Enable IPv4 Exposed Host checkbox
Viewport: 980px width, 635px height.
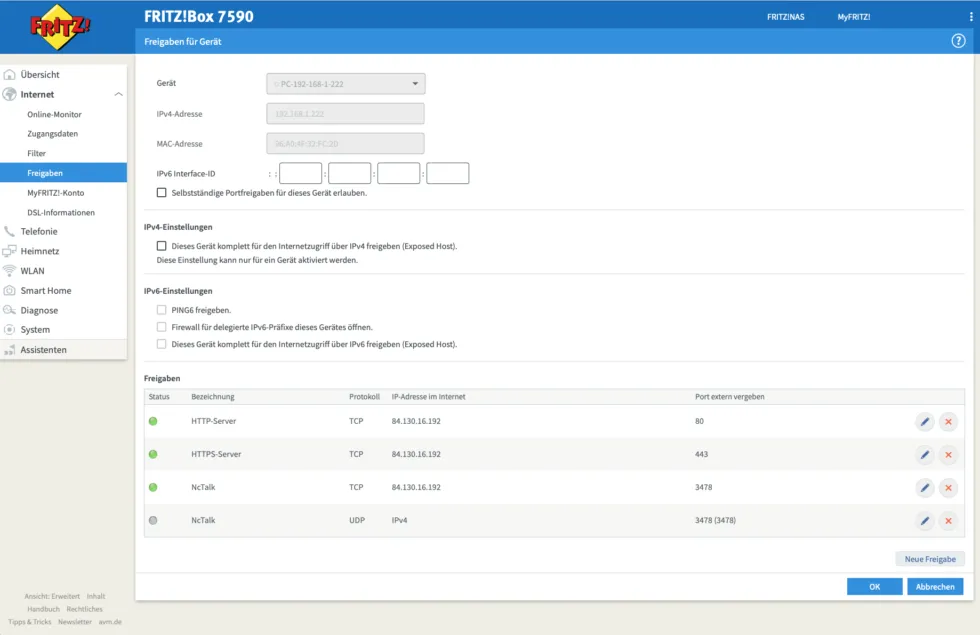pos(162,245)
